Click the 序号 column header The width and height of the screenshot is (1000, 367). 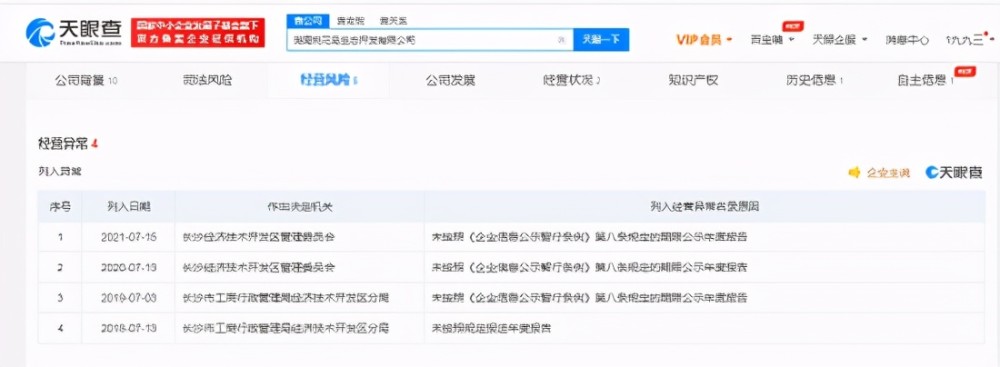pyautogui.click(x=60, y=207)
